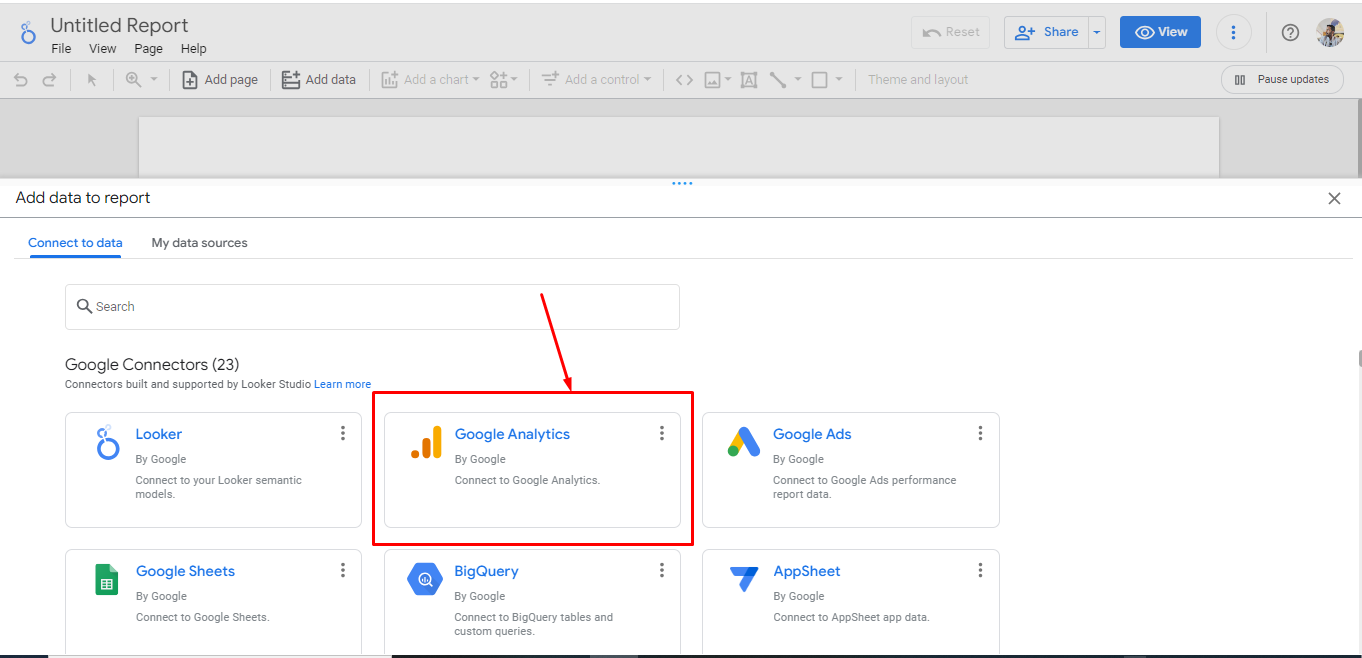Click the BigQuery hexagon icon
The image size is (1362, 658).
point(425,579)
